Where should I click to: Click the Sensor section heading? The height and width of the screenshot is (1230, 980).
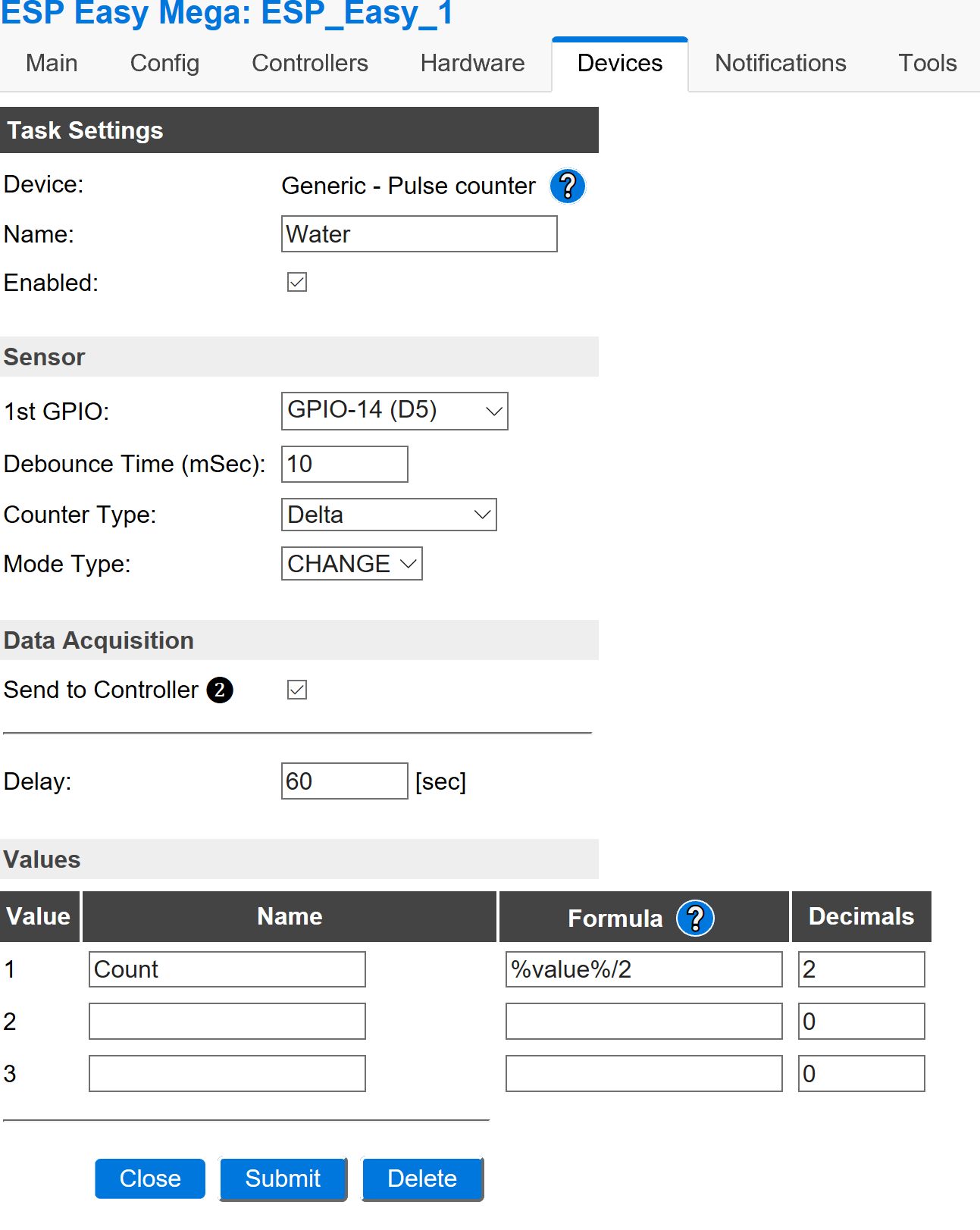tap(299, 357)
